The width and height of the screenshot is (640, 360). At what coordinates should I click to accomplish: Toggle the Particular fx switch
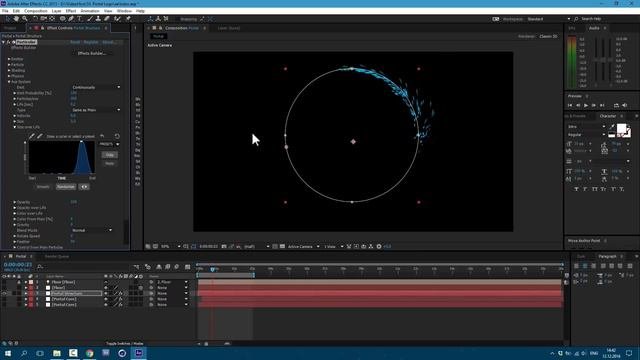[8, 42]
